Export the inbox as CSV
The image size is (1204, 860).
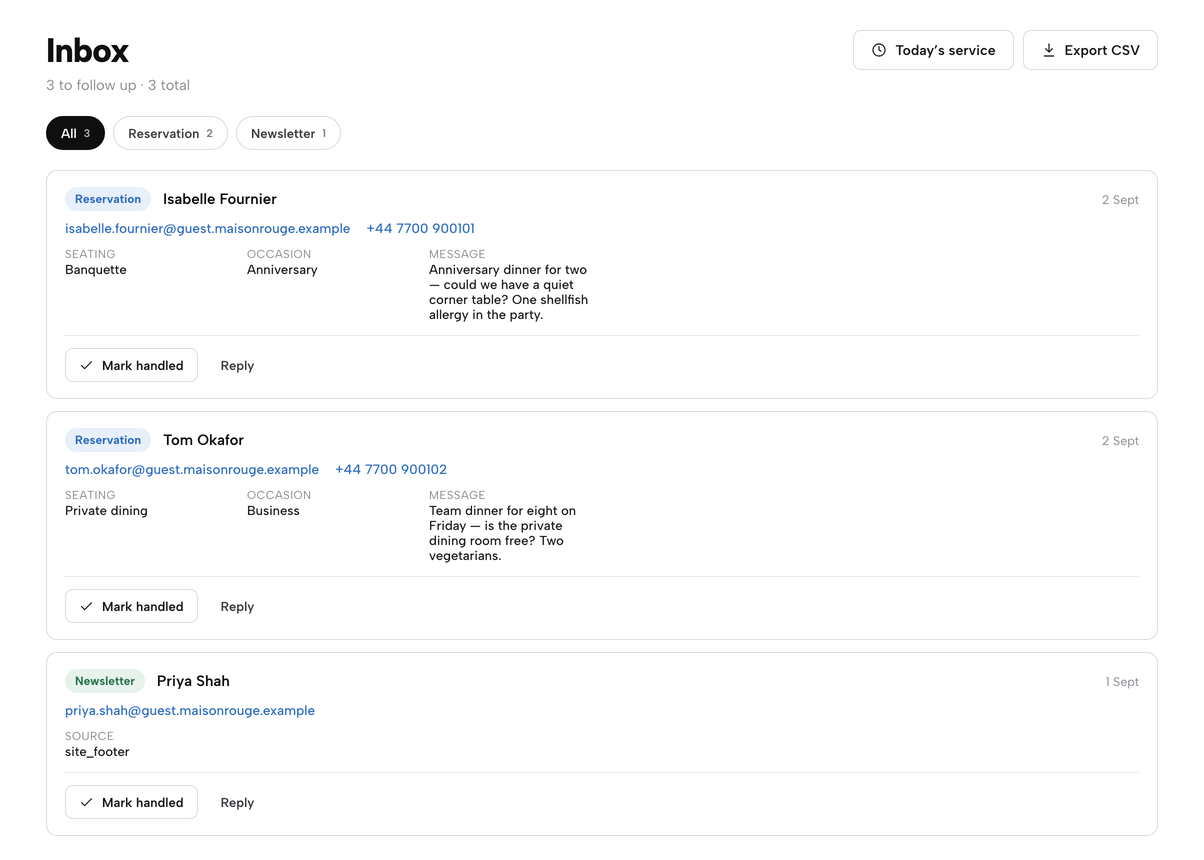pyautogui.click(x=1090, y=50)
